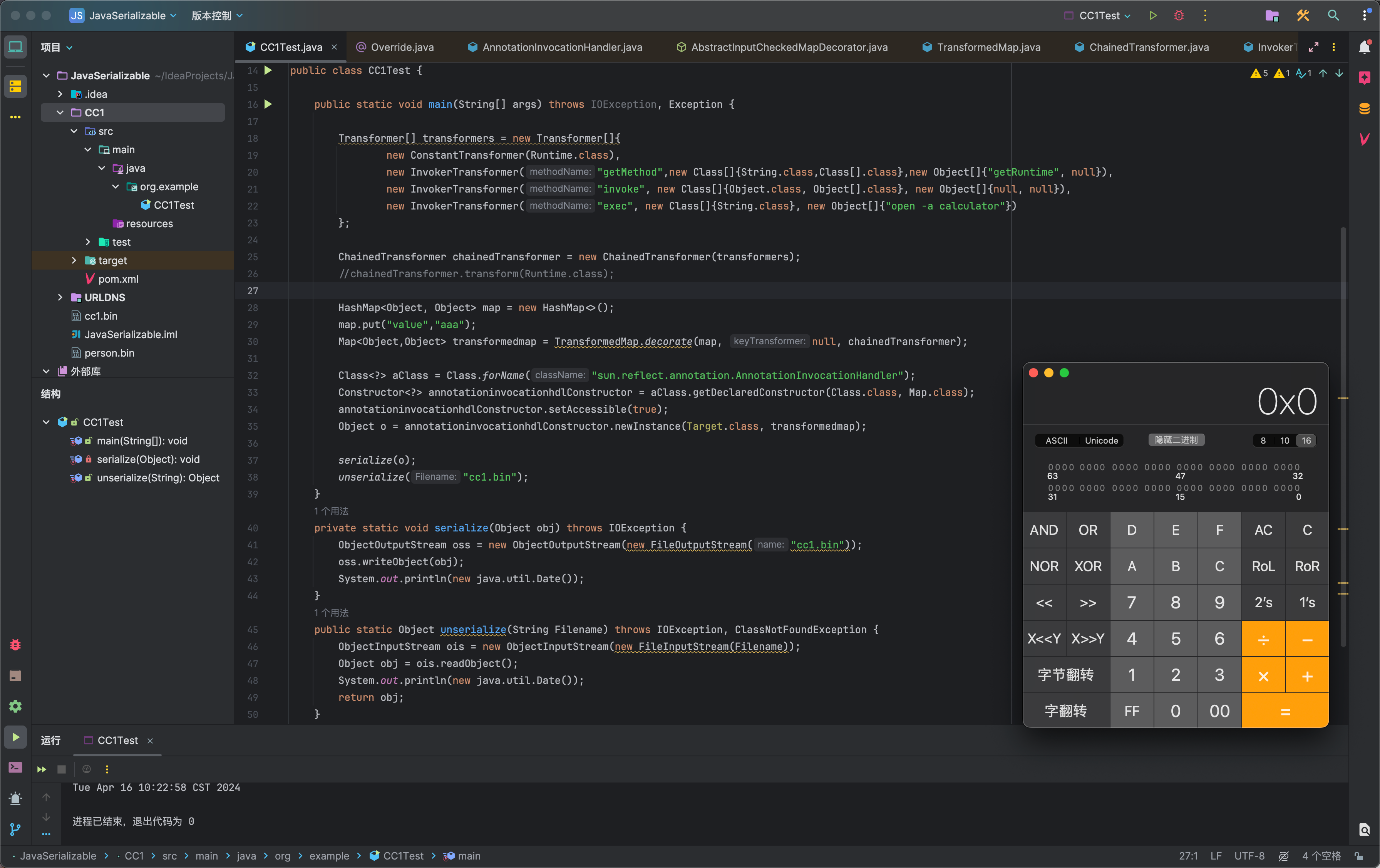Screen dimensions: 1380x868
Task: Open the JavaSerializable project dropdown
Action: coord(123,15)
